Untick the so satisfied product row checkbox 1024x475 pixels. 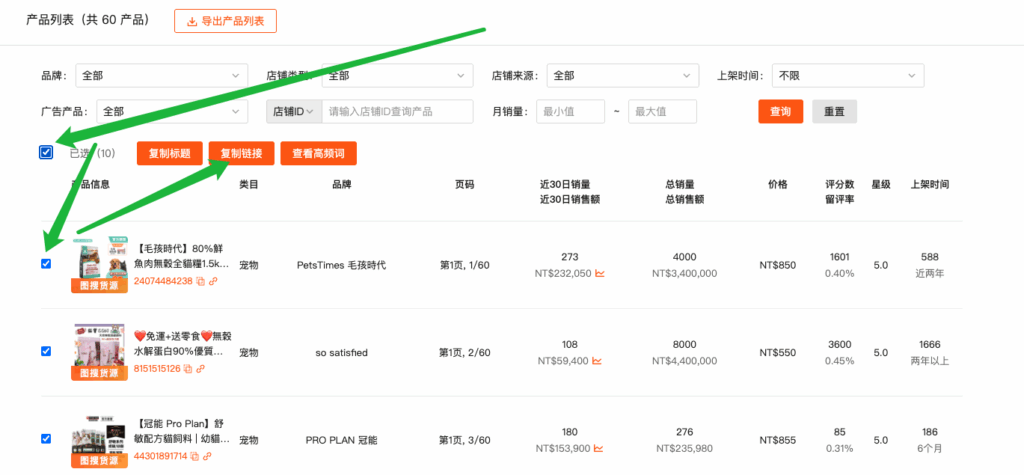point(46,351)
